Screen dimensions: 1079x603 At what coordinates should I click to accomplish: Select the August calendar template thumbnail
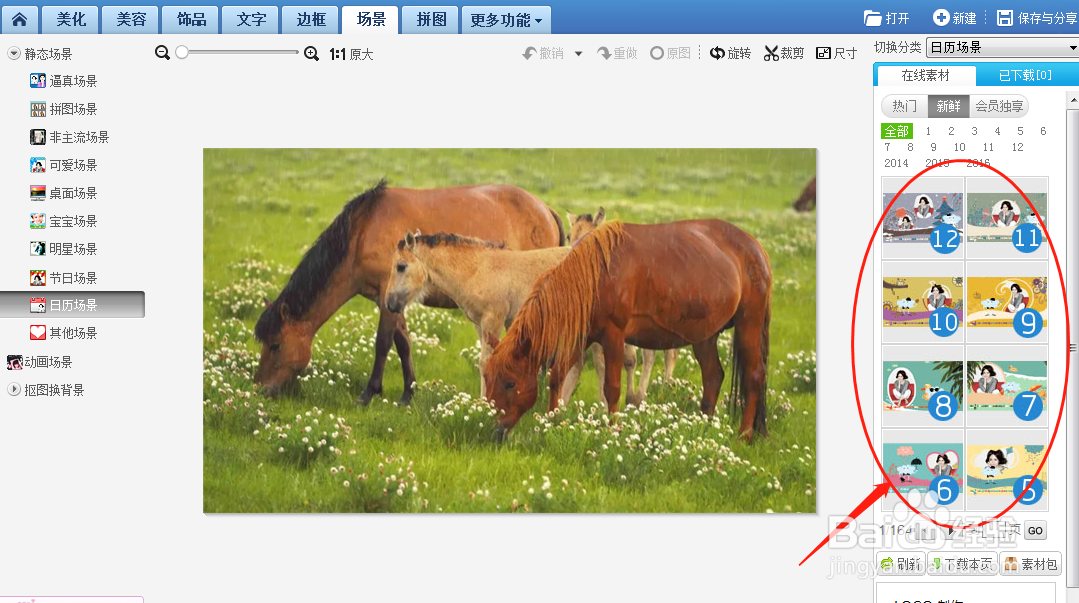[923, 386]
